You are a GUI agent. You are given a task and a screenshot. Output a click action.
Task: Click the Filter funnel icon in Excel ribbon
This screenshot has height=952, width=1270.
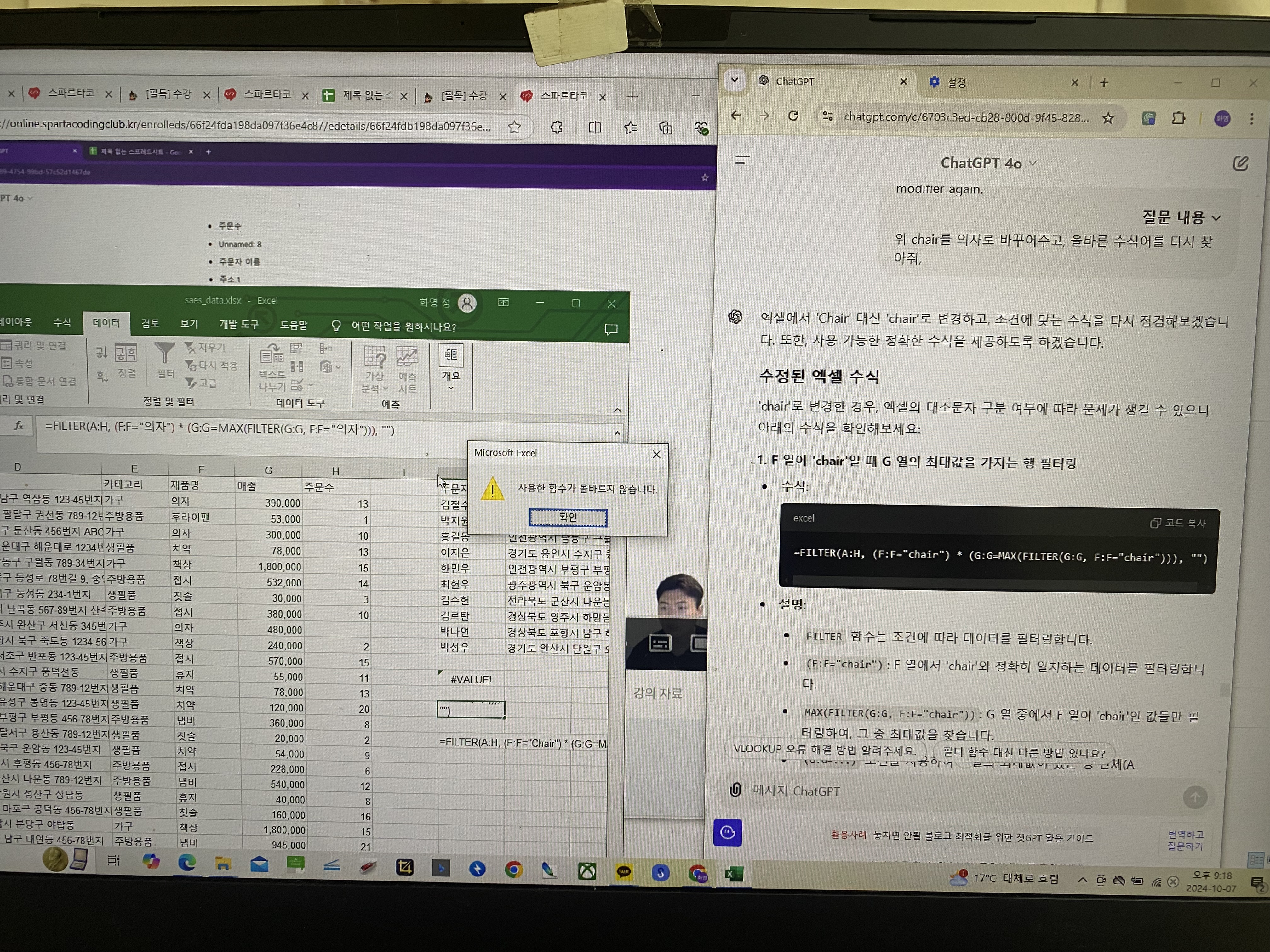(x=165, y=360)
